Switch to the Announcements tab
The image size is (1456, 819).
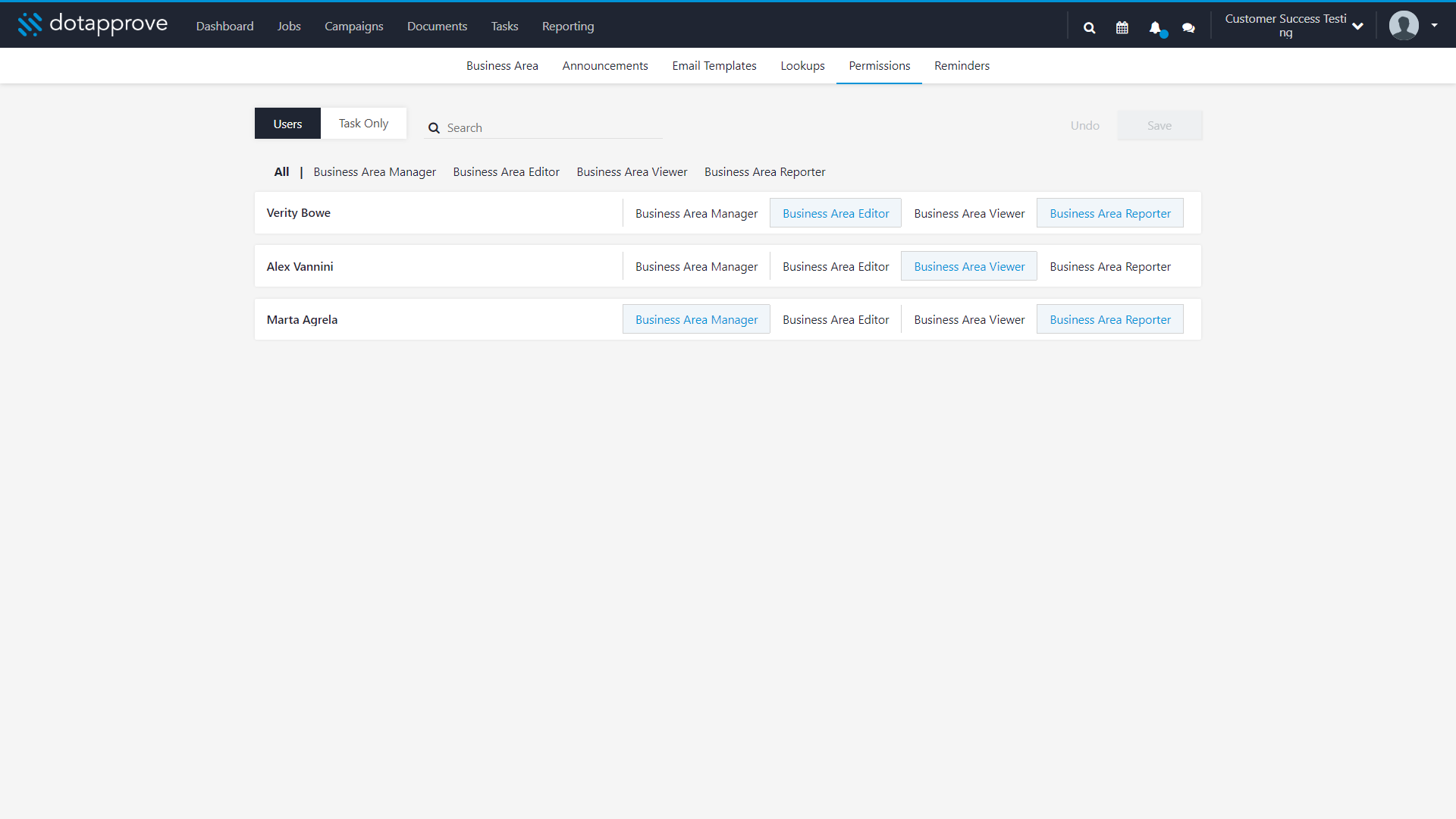605,66
